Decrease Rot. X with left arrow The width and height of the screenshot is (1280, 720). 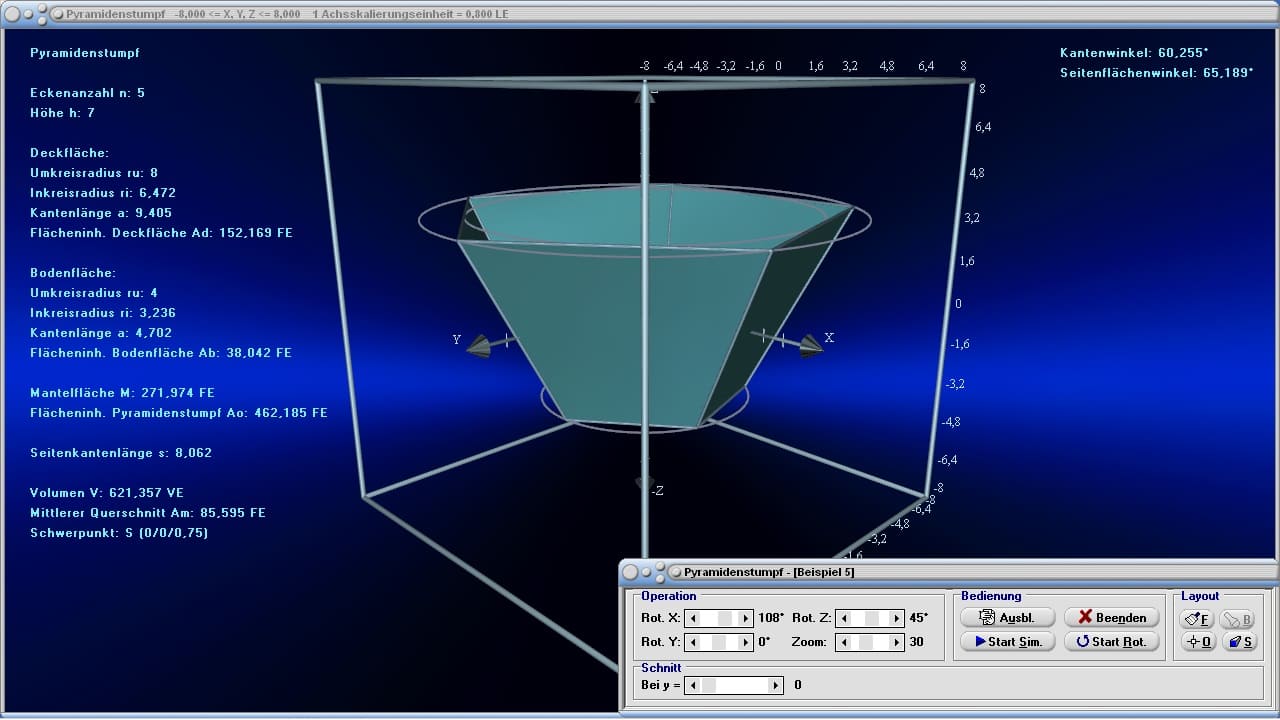tap(692, 618)
